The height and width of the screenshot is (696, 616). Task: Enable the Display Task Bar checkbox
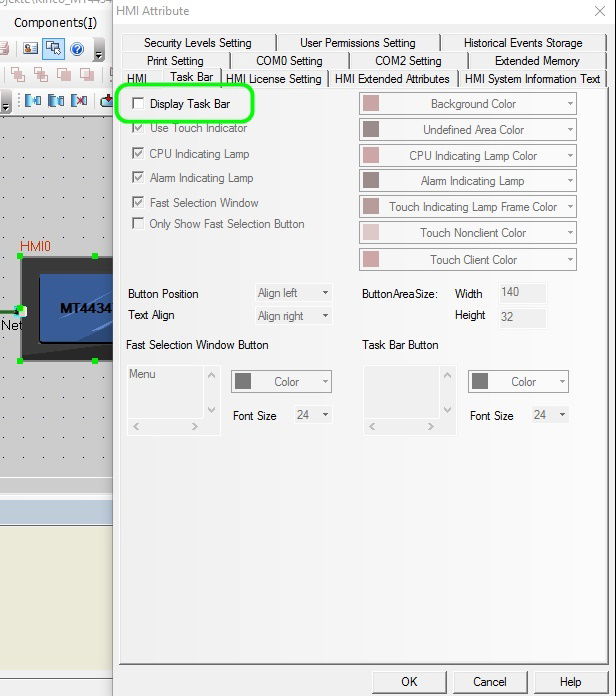pyautogui.click(x=138, y=103)
